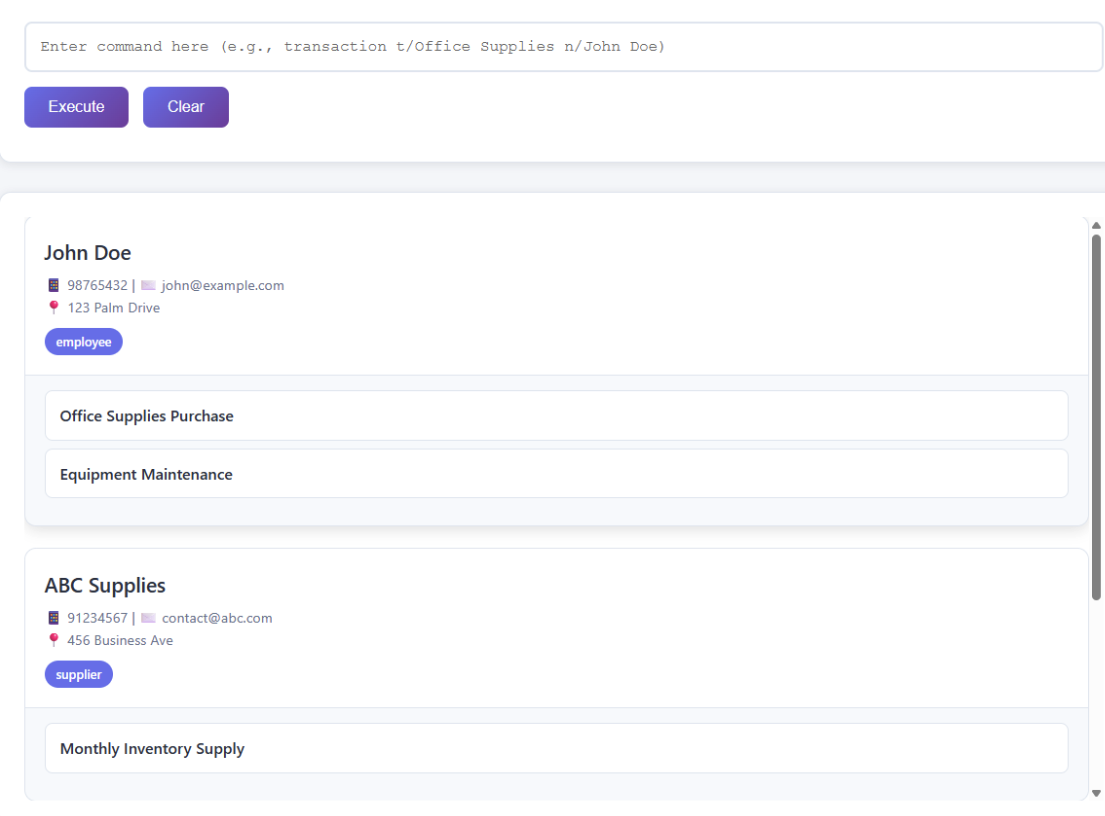Click the email icon next to john@example.com

point(148,285)
